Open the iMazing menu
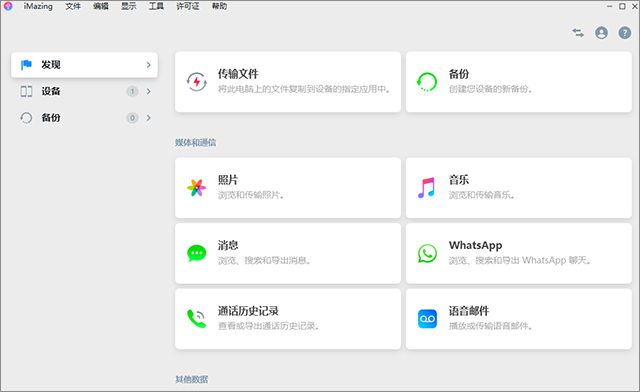 [x=38, y=6]
